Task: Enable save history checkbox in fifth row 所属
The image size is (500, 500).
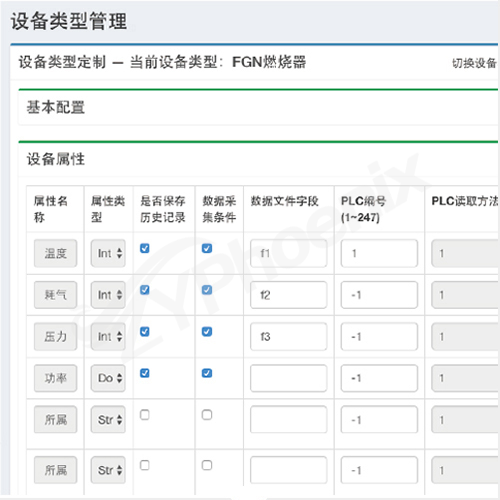Action: (145, 415)
